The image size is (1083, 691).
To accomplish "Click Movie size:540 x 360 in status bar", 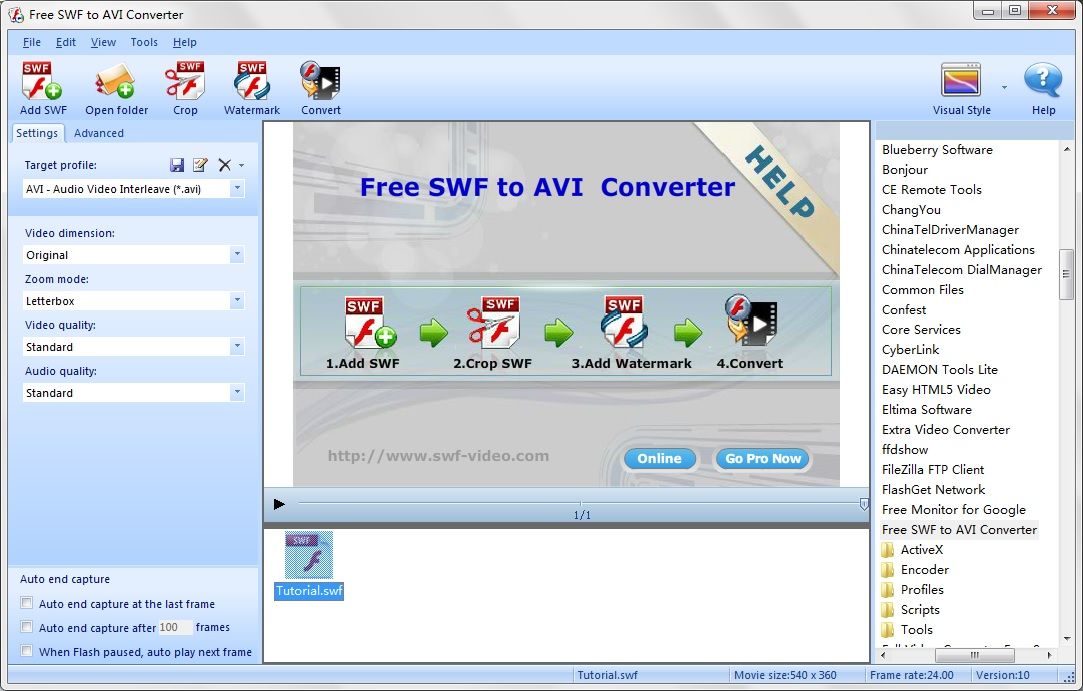I will 785,675.
